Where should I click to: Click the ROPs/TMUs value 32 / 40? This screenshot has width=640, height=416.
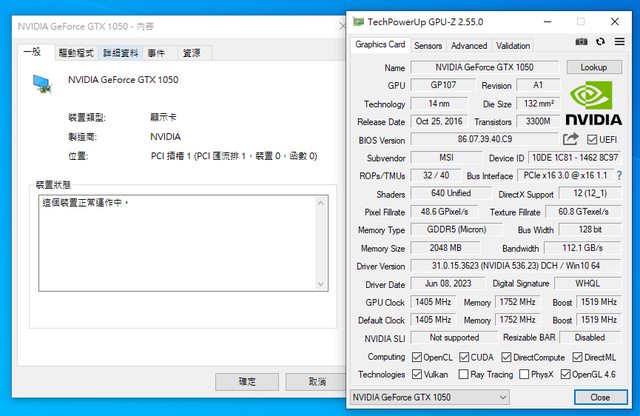coord(436,176)
